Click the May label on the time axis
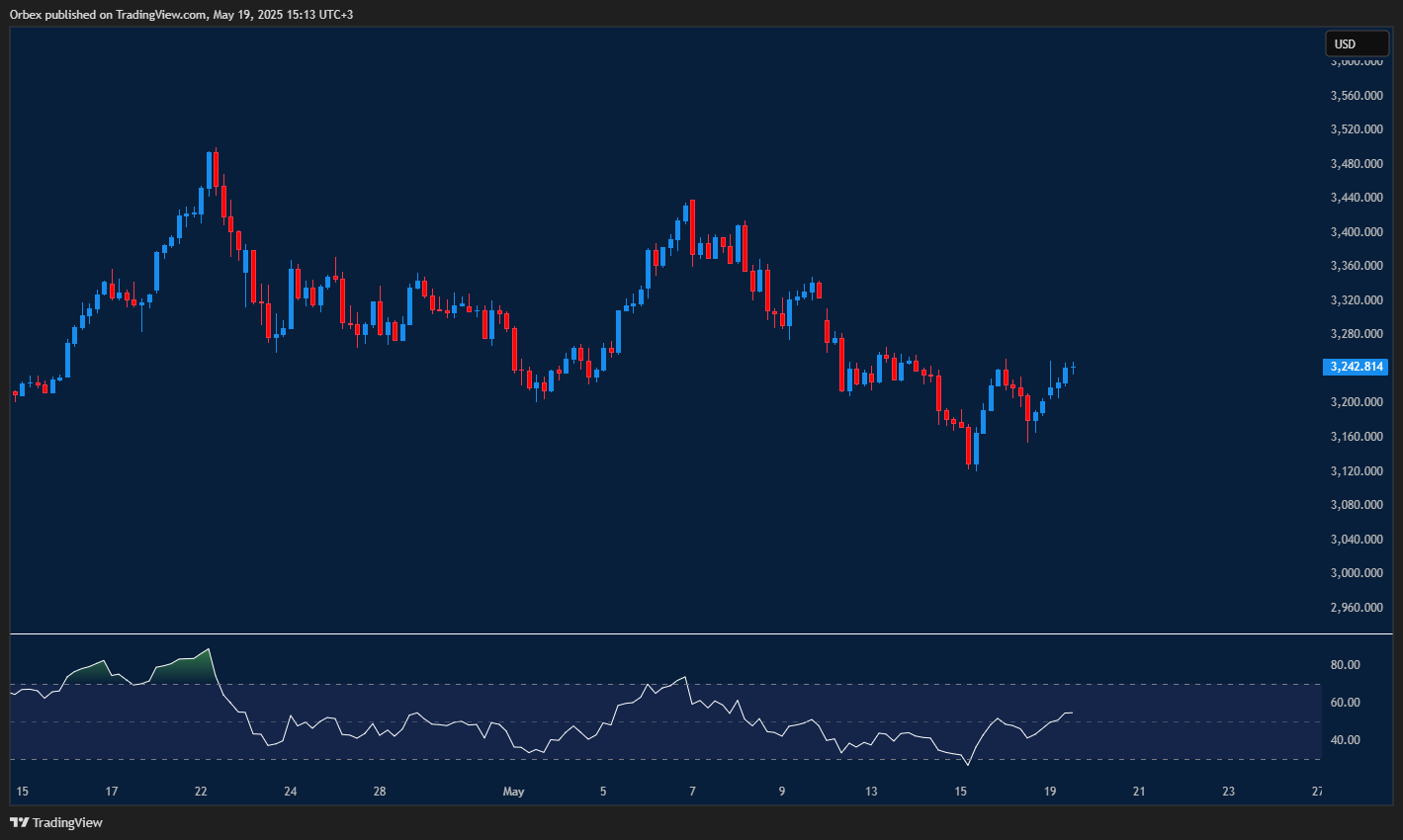 point(514,791)
